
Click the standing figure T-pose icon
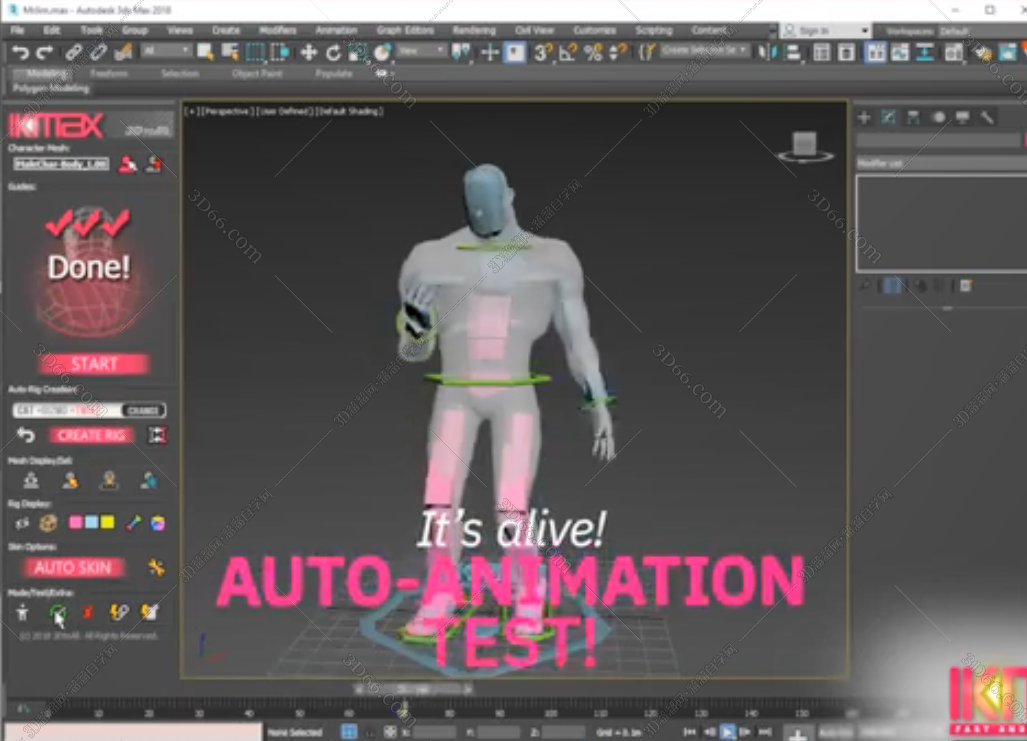[22, 613]
